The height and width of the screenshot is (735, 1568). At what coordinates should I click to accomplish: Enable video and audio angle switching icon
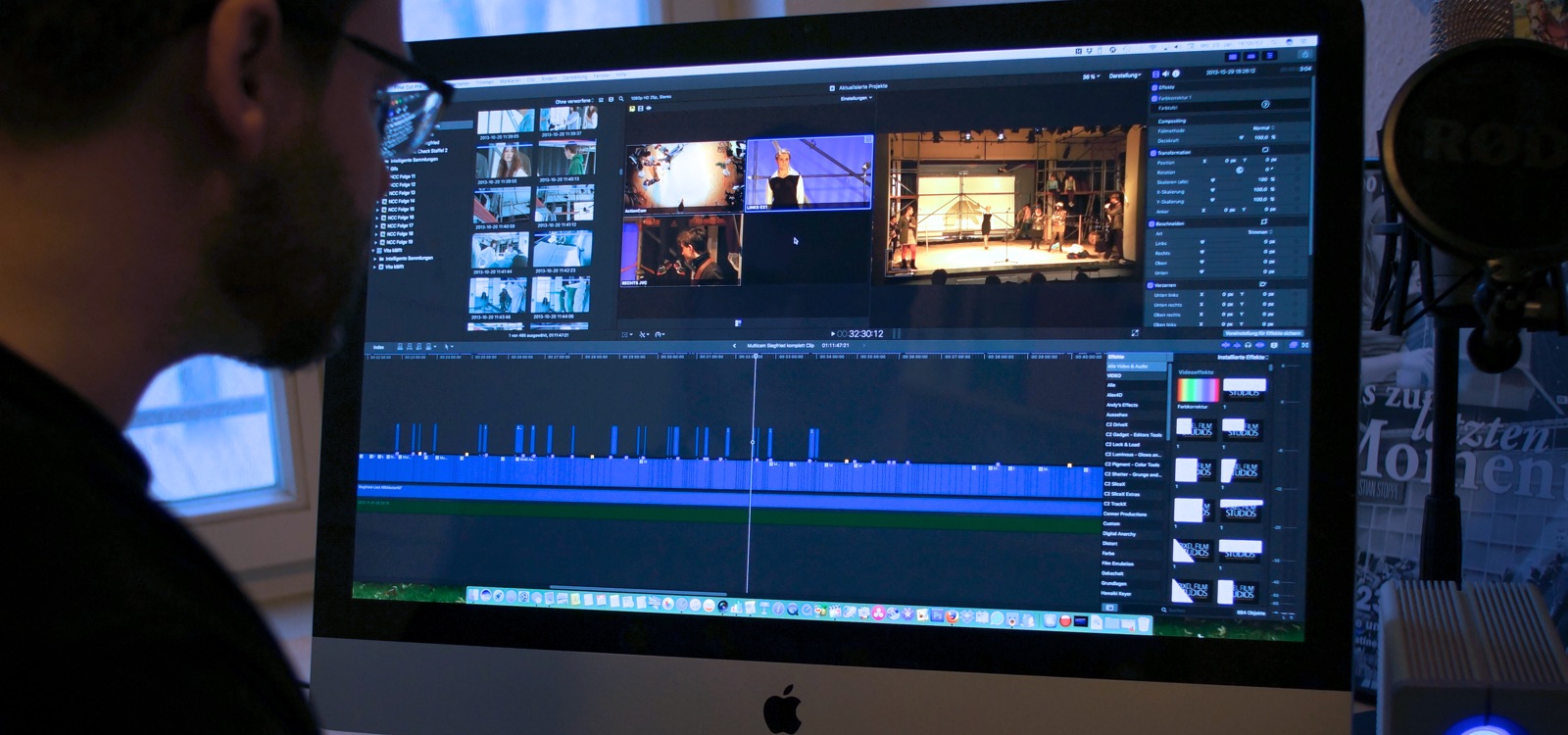pos(632,108)
